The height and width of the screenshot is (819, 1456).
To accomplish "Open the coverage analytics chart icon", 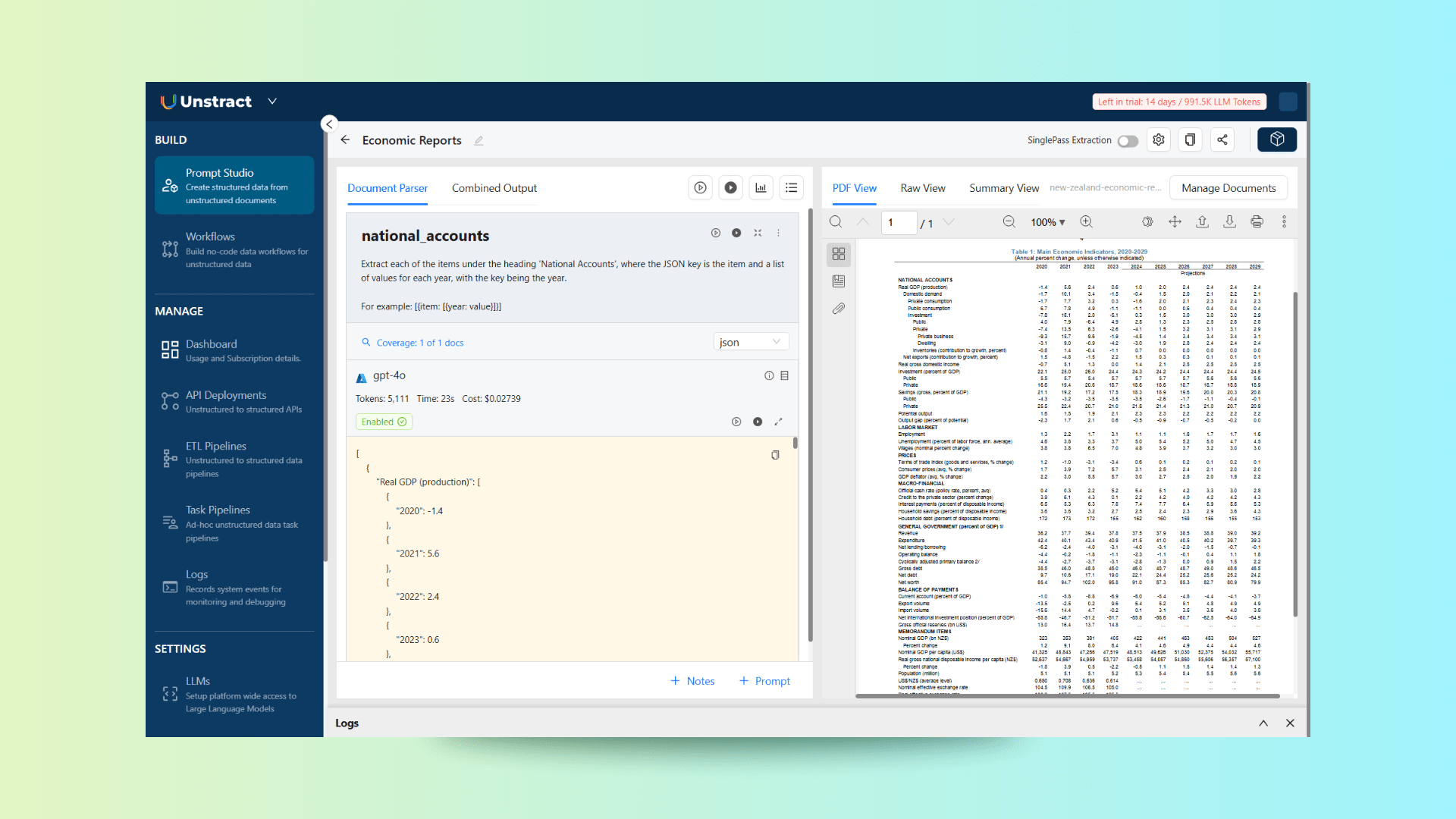I will point(761,187).
